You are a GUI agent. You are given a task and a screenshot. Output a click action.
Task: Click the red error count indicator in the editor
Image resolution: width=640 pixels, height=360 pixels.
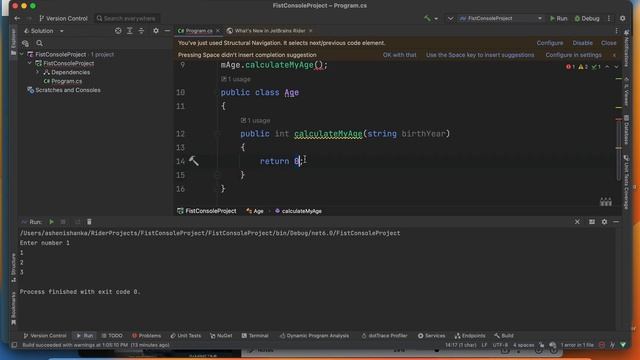570,67
